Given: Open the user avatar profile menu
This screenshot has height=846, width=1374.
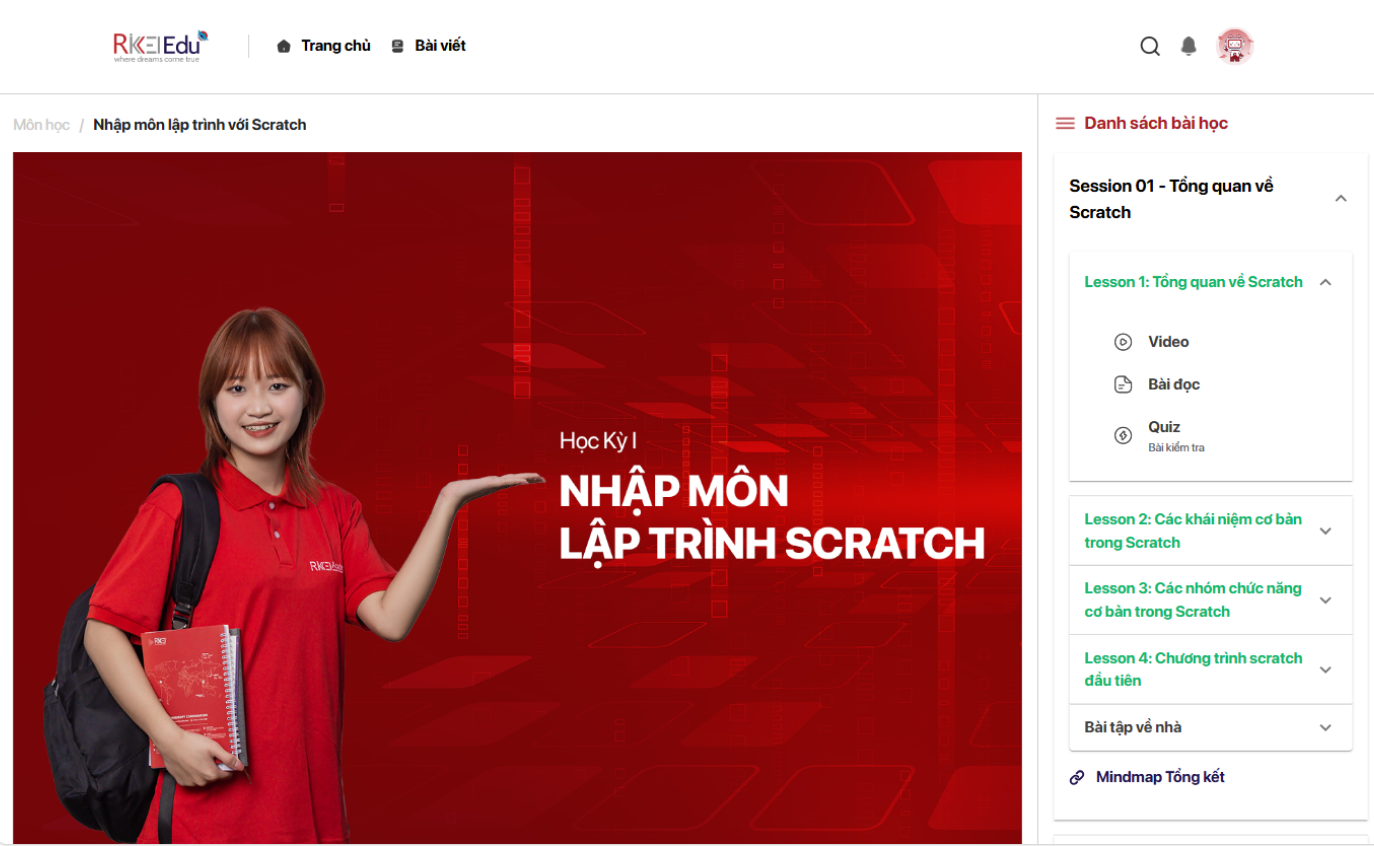Looking at the screenshot, I should click(x=1234, y=46).
